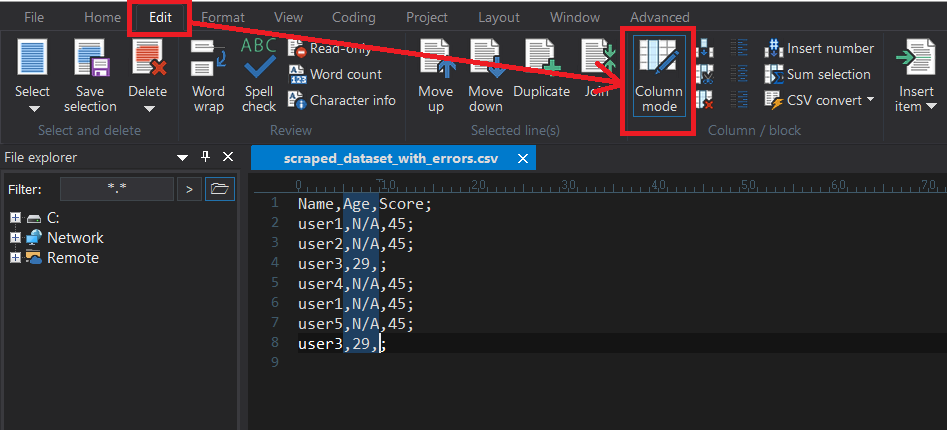The width and height of the screenshot is (947, 430).
Task: Switch to the Home tab
Action: coord(102,18)
